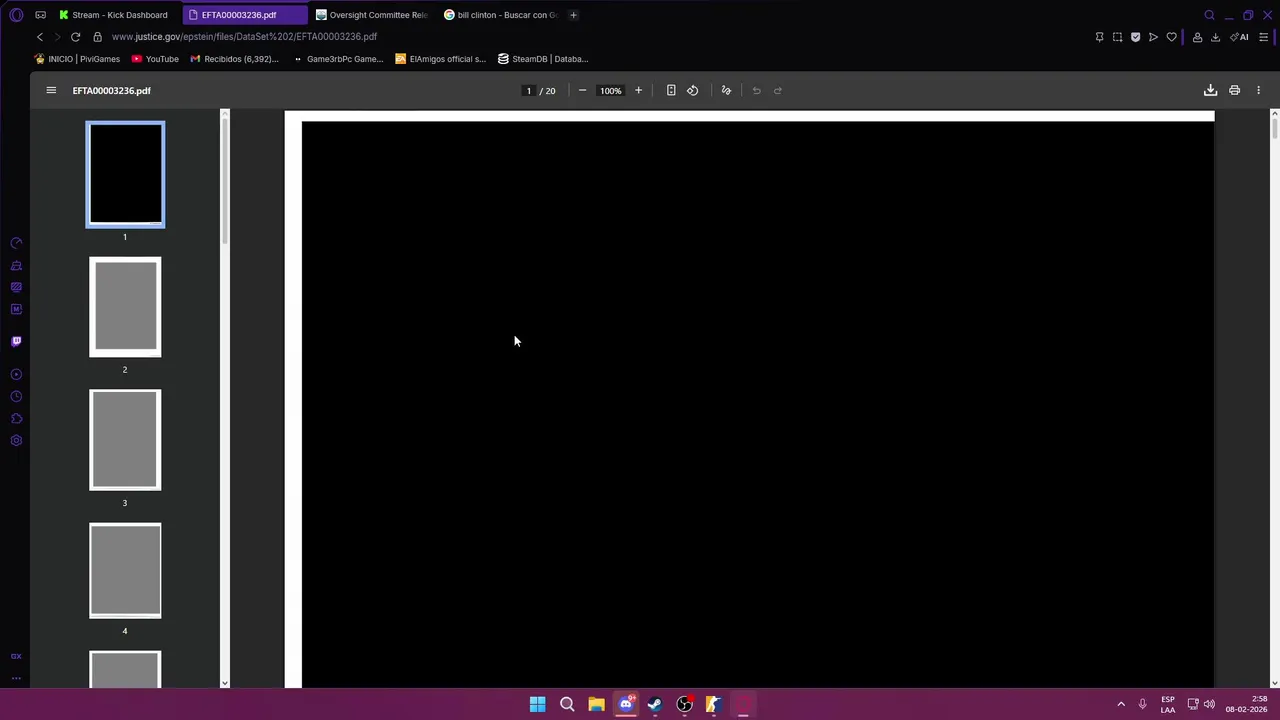
Task: Open the PDF annotation draw tool
Action: (x=726, y=90)
